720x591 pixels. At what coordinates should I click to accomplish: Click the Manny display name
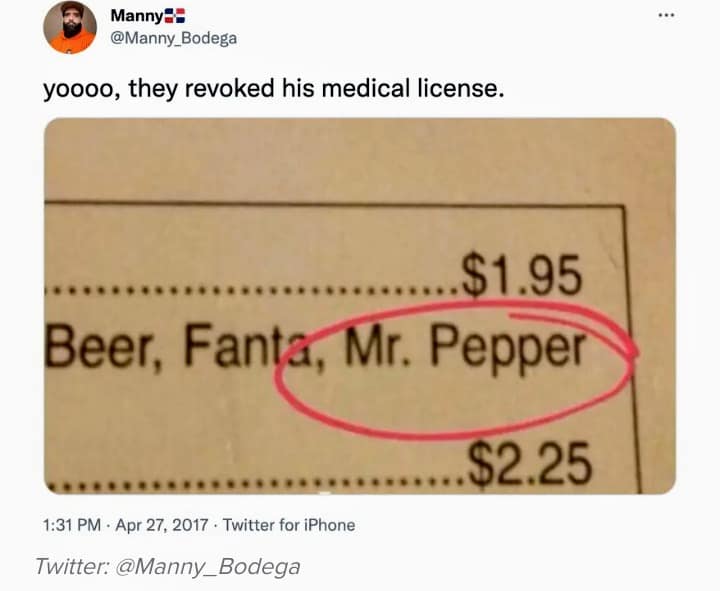point(137,16)
